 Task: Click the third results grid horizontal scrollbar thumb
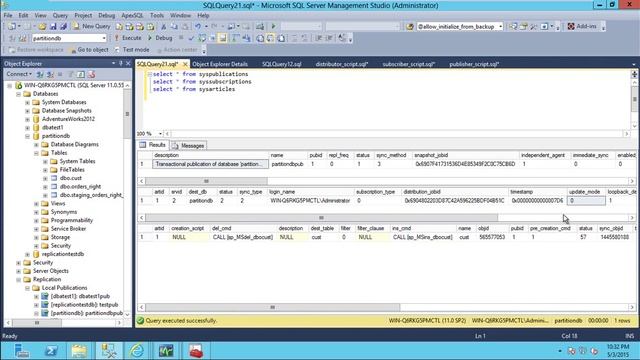(273, 307)
